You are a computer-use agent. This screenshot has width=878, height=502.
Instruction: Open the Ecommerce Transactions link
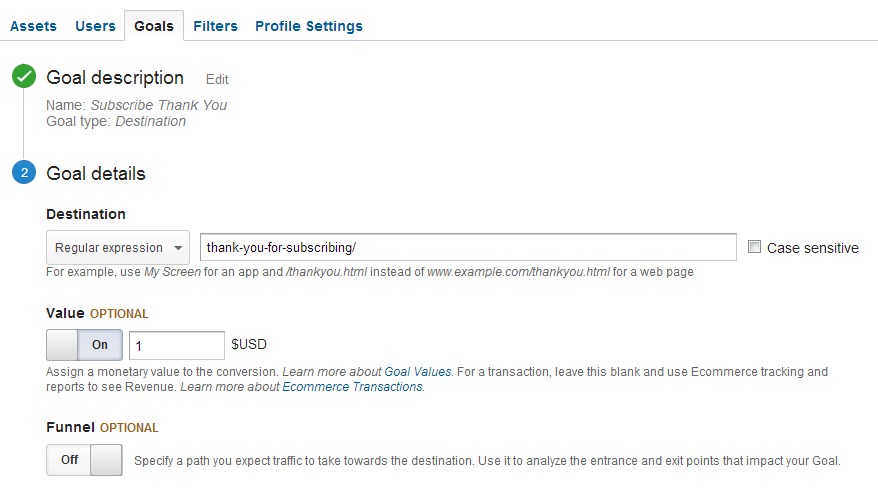click(x=352, y=387)
